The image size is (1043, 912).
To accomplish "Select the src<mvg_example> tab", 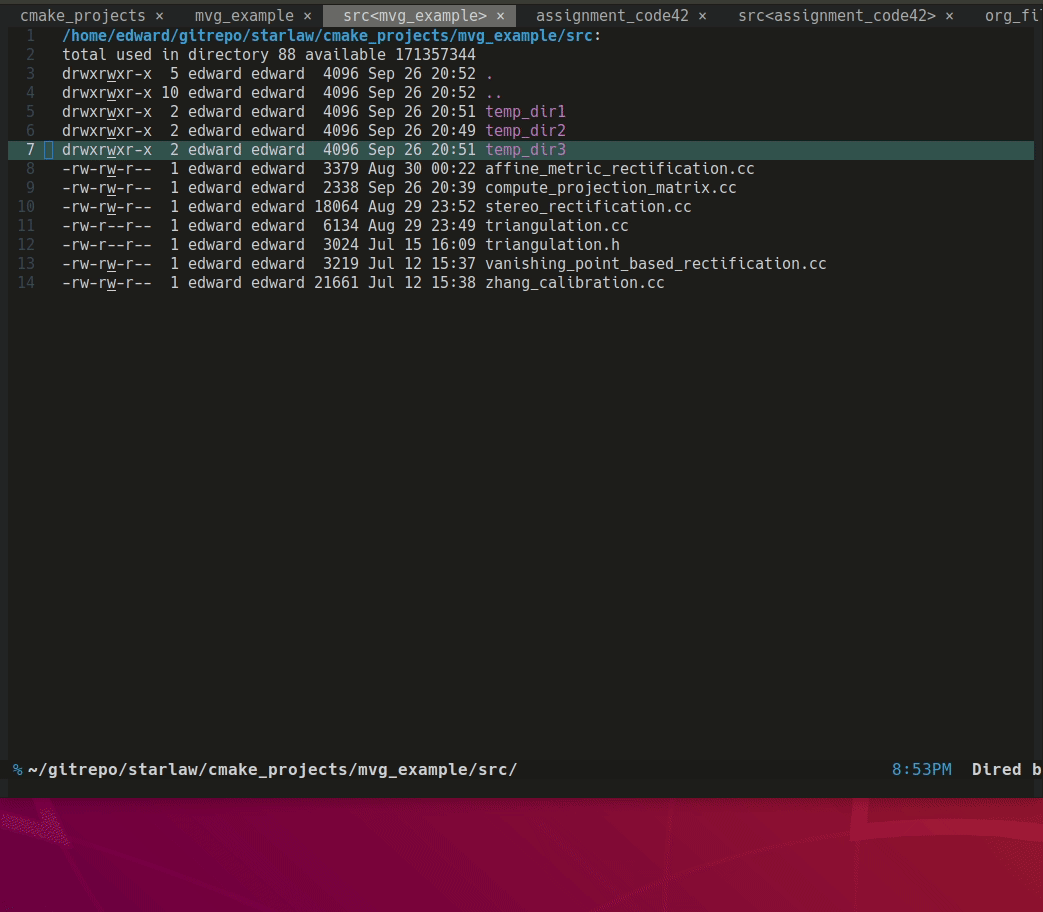I will pos(414,15).
